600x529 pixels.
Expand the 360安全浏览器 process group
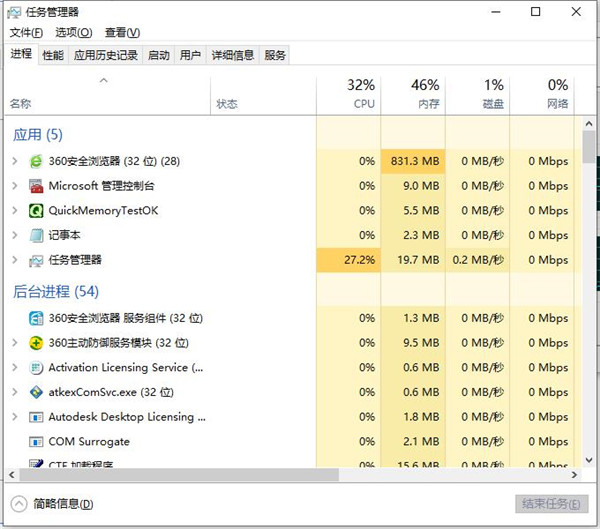[x=15, y=161]
